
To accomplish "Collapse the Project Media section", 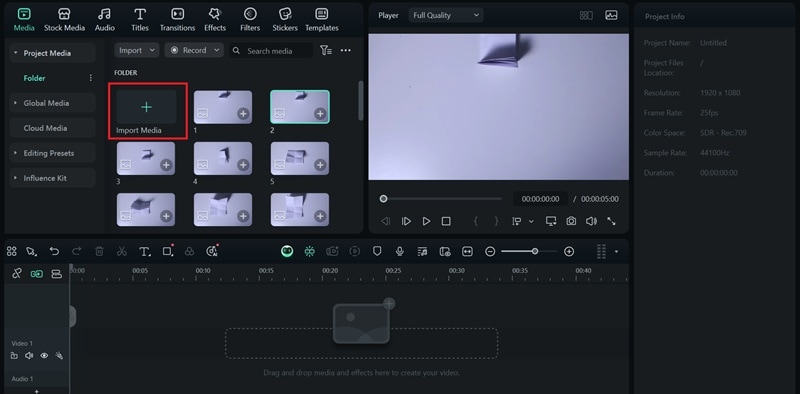I will (x=15, y=53).
